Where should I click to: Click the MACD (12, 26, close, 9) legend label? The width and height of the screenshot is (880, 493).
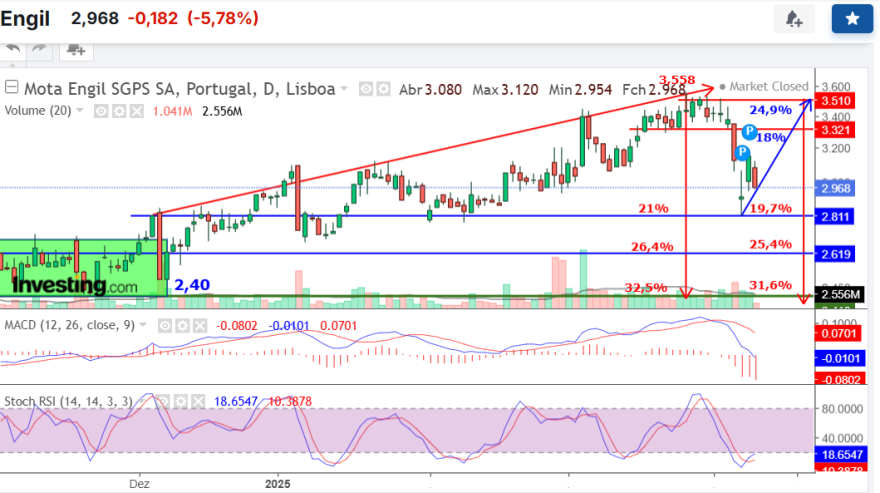click(70, 325)
